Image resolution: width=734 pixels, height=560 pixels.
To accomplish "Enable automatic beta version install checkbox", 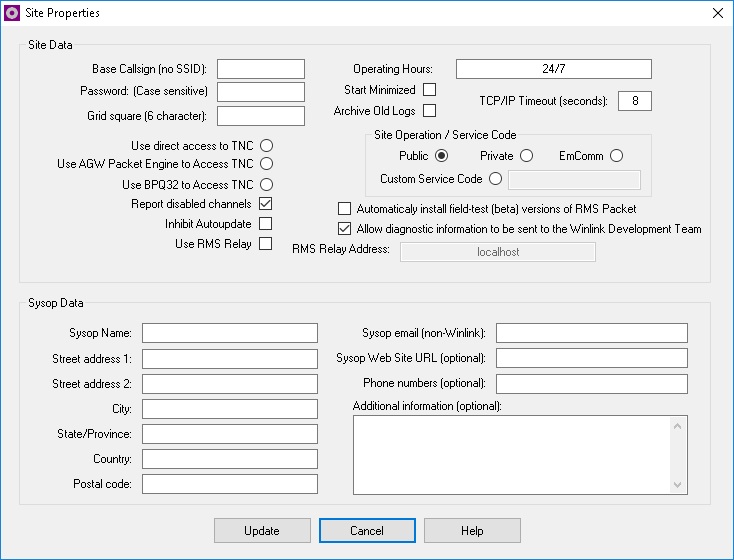I will pyautogui.click(x=345, y=209).
